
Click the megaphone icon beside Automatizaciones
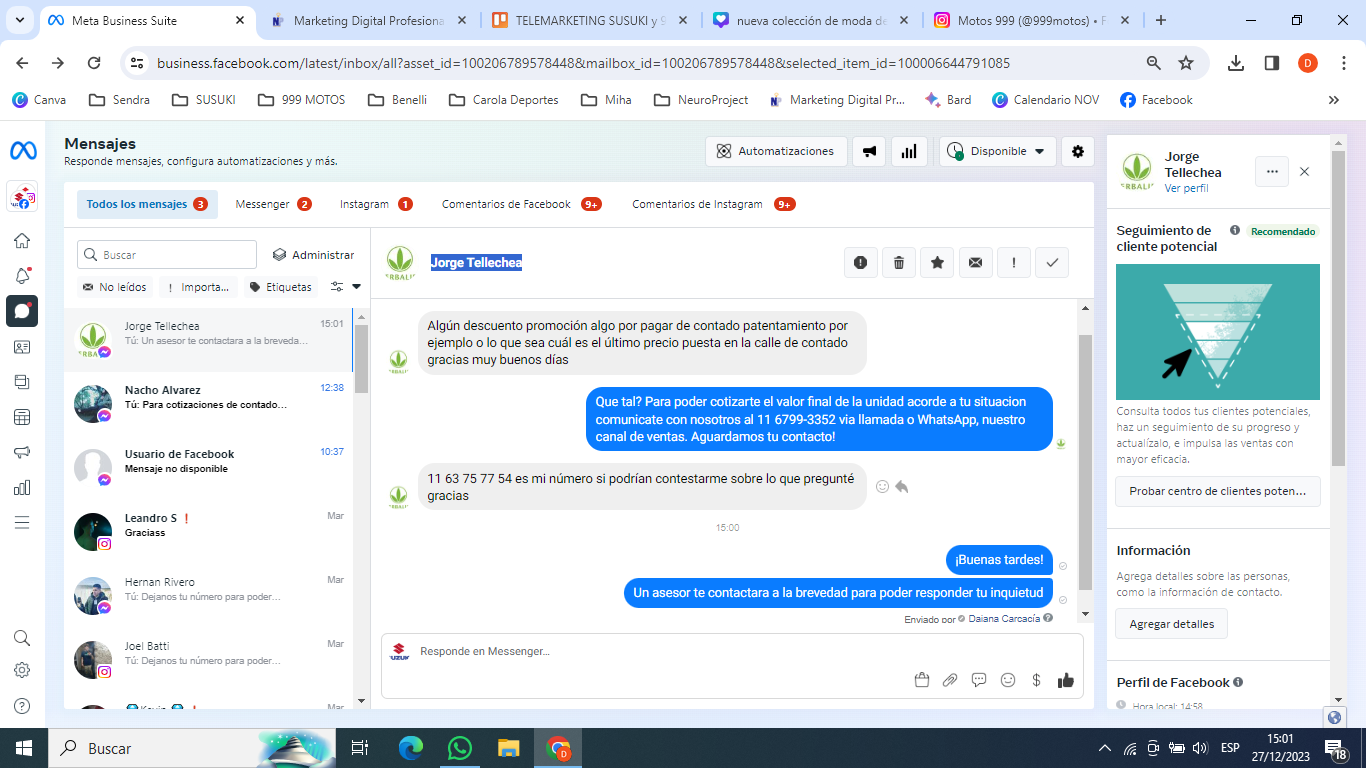(x=870, y=151)
